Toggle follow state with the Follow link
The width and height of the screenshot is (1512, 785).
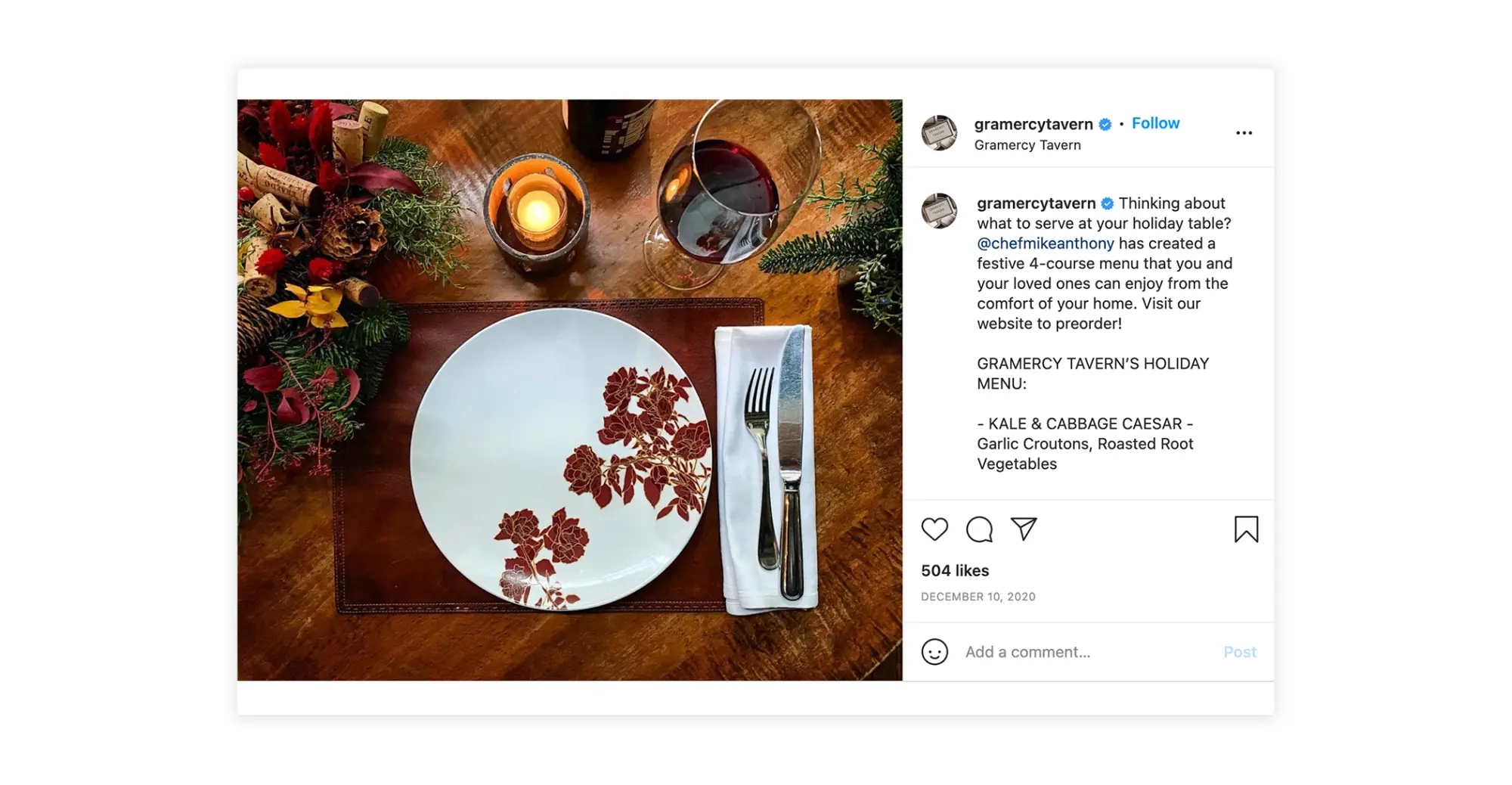tap(1155, 123)
